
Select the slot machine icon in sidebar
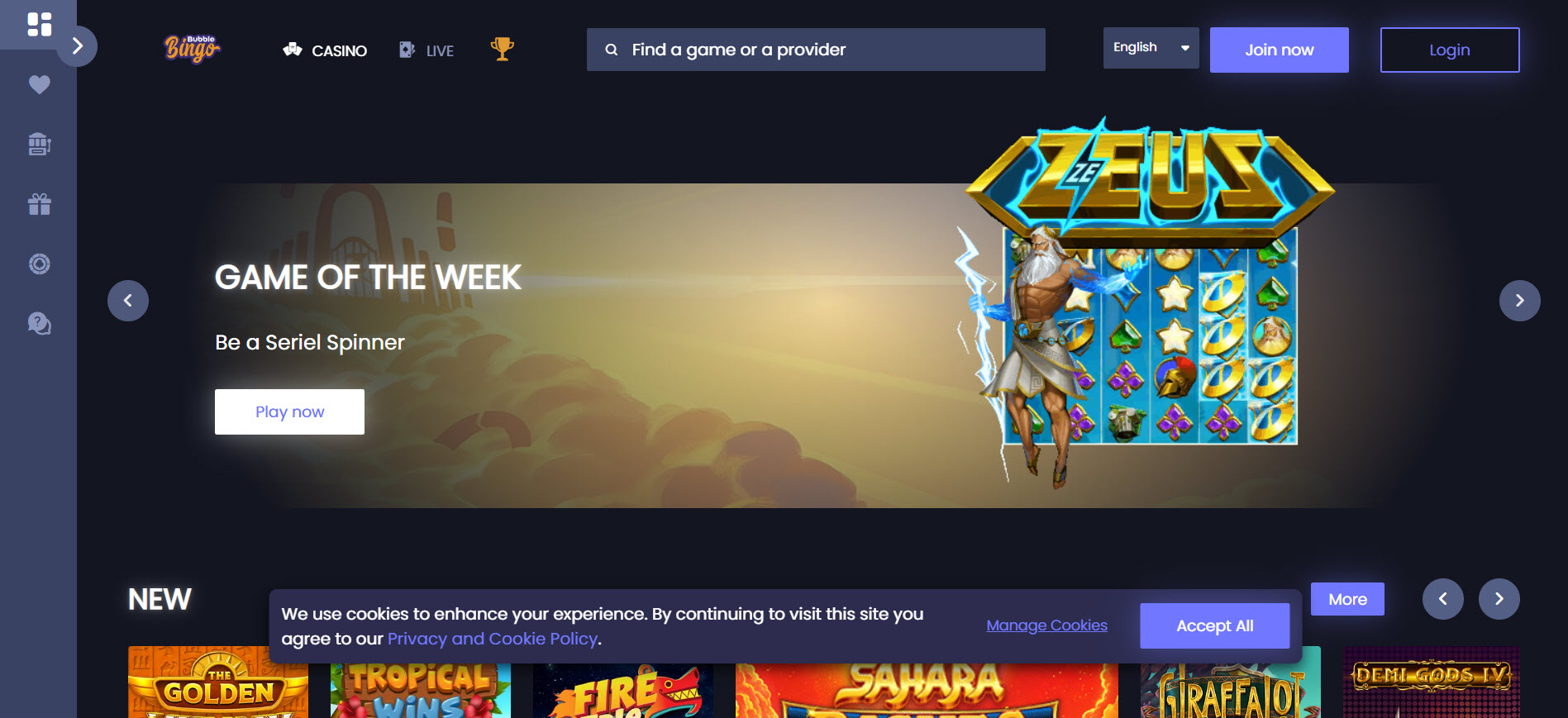coord(39,144)
